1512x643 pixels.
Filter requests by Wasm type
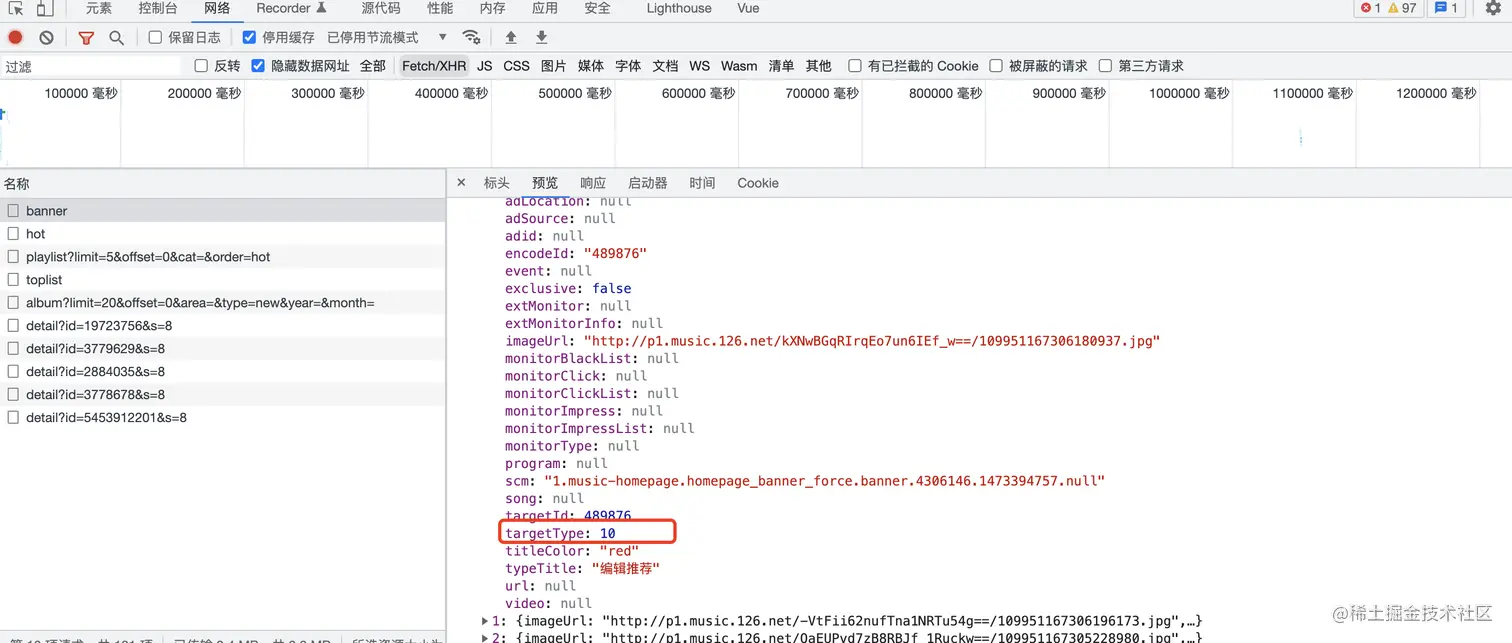(739, 66)
